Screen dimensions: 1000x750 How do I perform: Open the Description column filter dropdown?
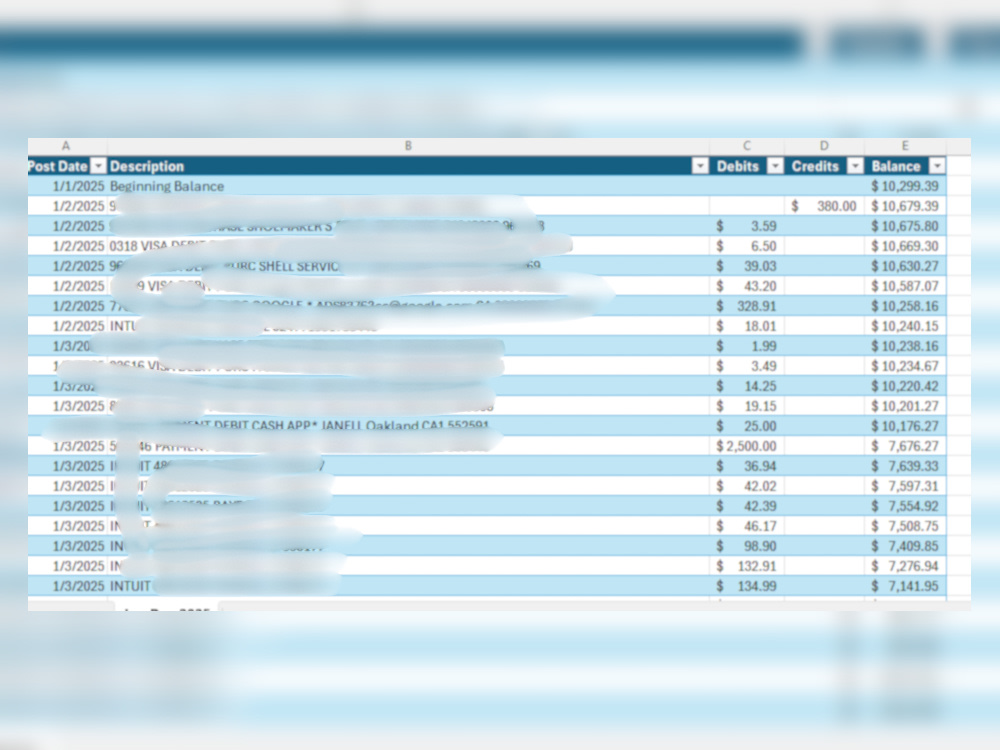(700, 166)
